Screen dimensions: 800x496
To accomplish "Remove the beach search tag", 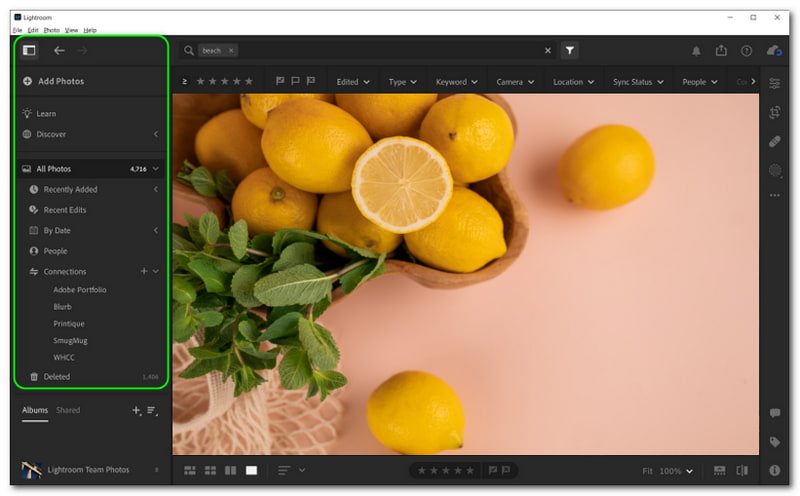I will pos(231,50).
